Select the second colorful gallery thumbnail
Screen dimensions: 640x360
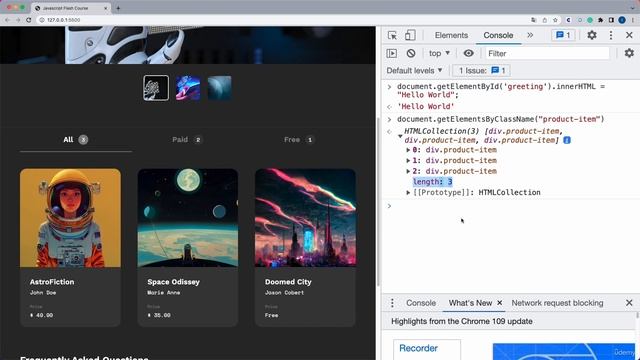(188, 88)
